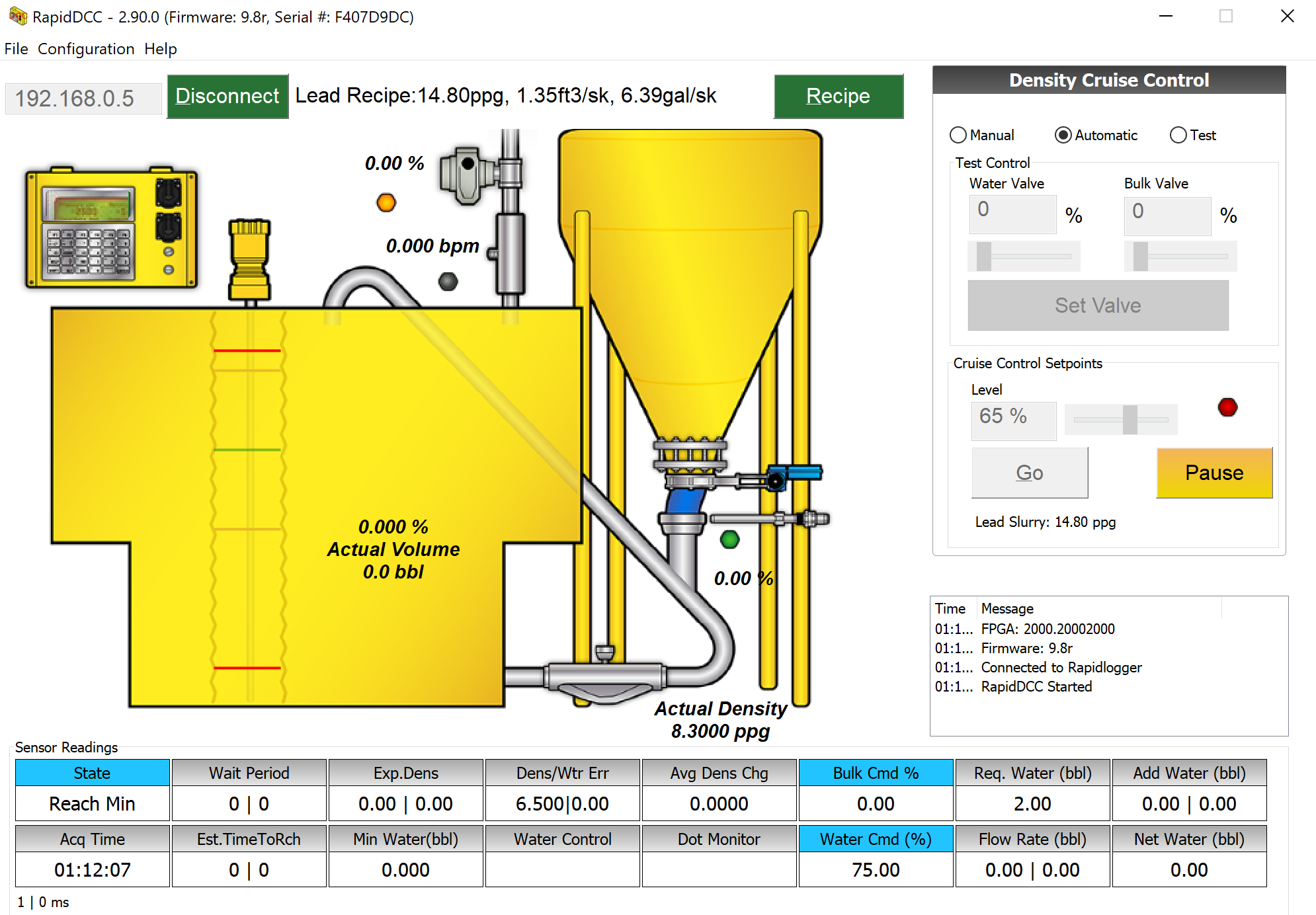The image size is (1316, 915).
Task: Click the green bulk valve indicator light
Action: coord(730,539)
